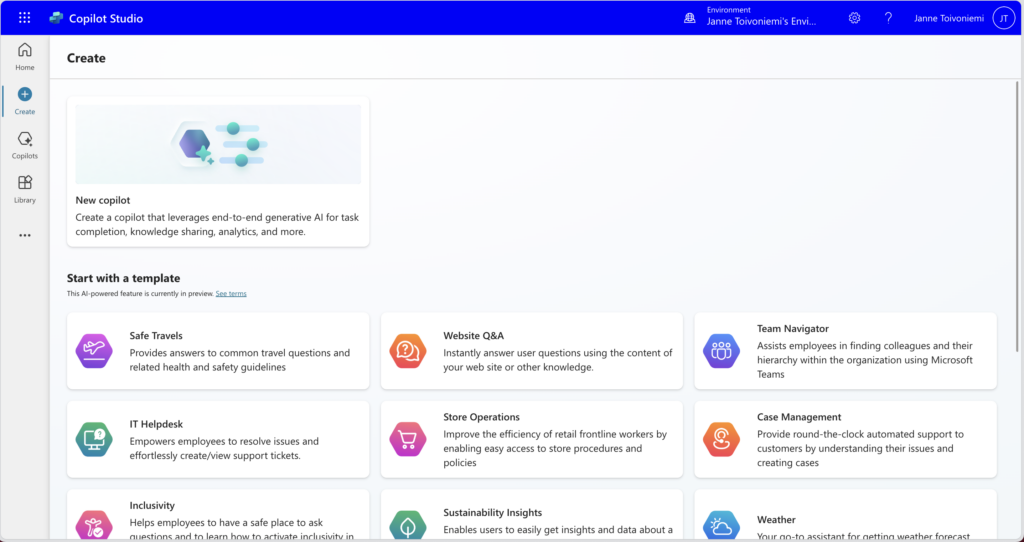The width and height of the screenshot is (1024, 542).
Task: Click the Safe Travels airplane icon
Action: pos(94,351)
